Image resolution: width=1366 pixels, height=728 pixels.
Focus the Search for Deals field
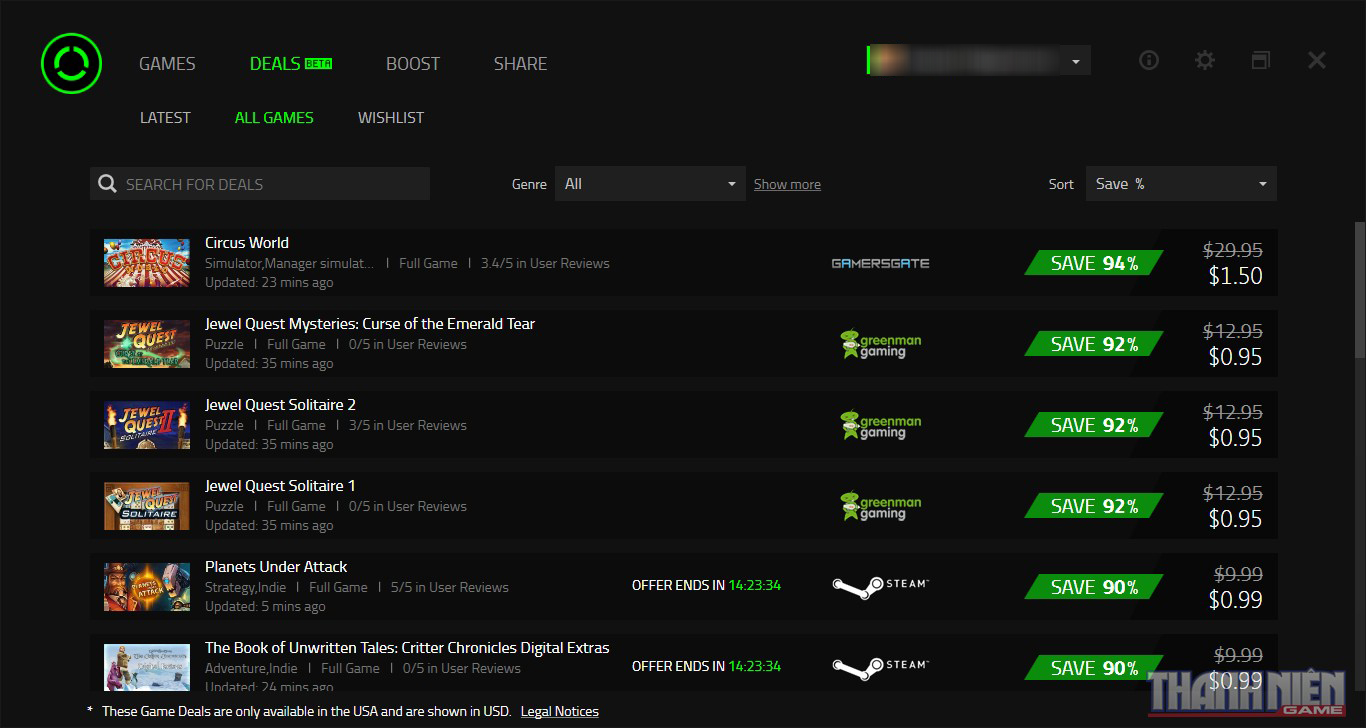(260, 184)
